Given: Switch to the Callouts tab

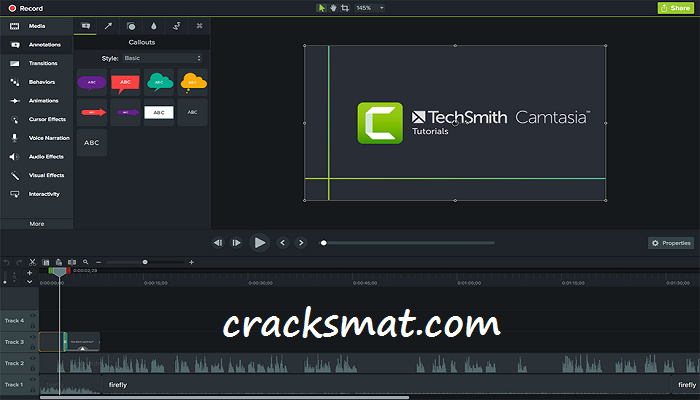Looking at the screenshot, I should [85, 26].
